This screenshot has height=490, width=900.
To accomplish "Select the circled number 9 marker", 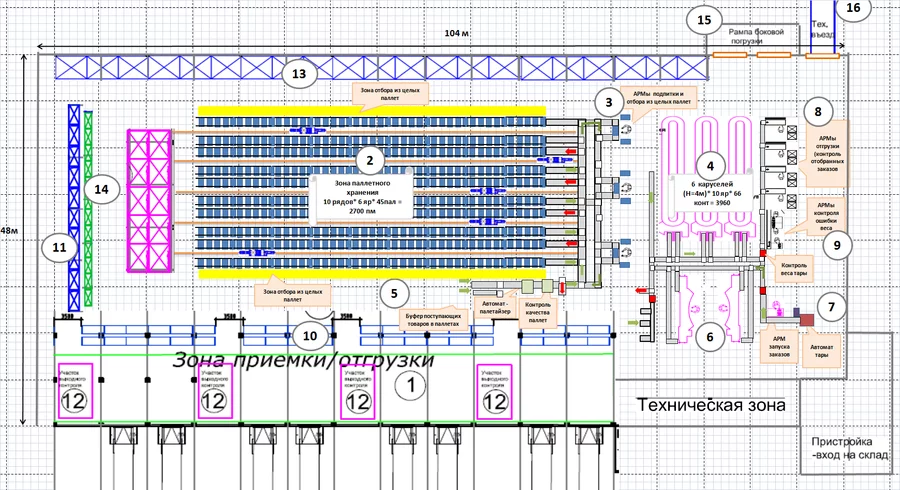I will (x=837, y=245).
